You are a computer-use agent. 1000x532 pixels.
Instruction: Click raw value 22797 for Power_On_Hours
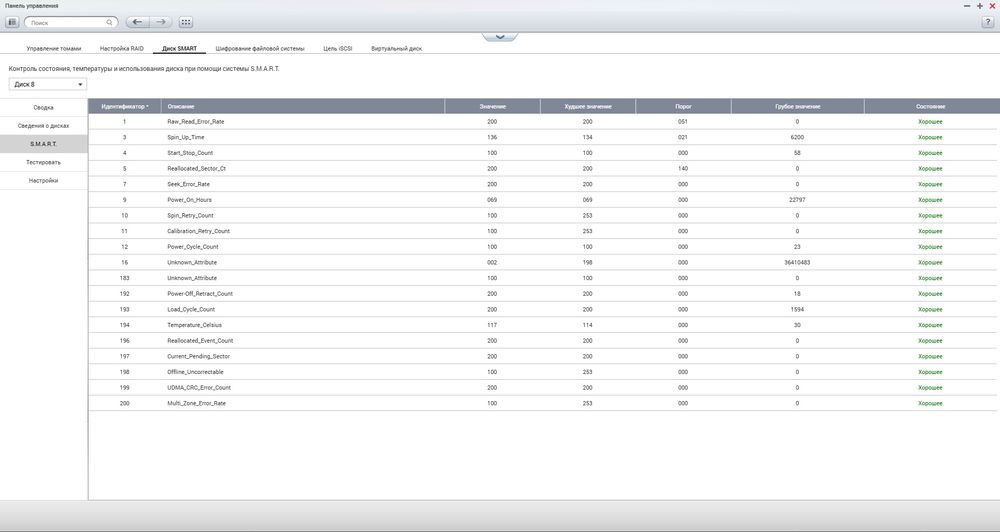point(797,200)
